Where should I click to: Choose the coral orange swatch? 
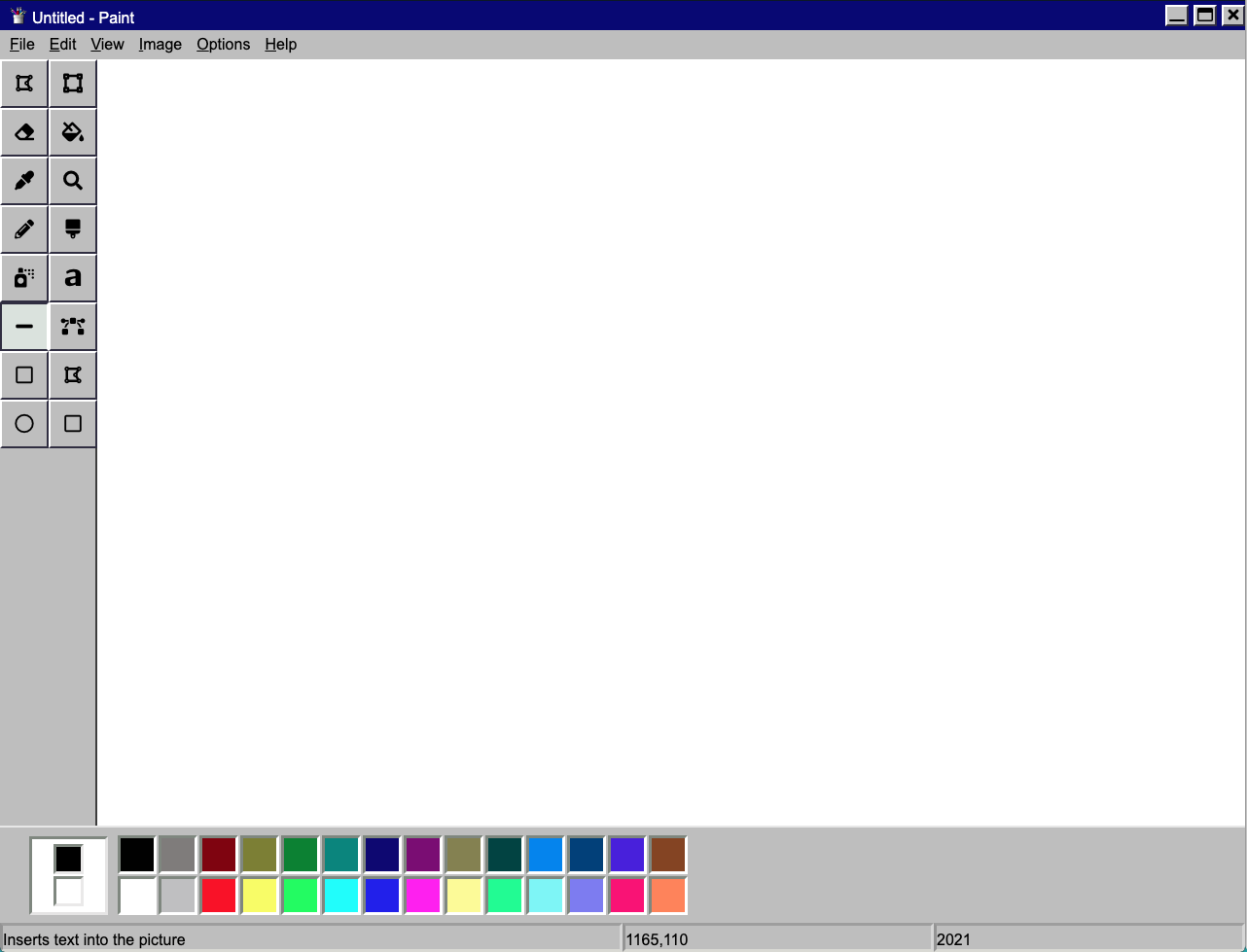pyautogui.click(x=668, y=896)
